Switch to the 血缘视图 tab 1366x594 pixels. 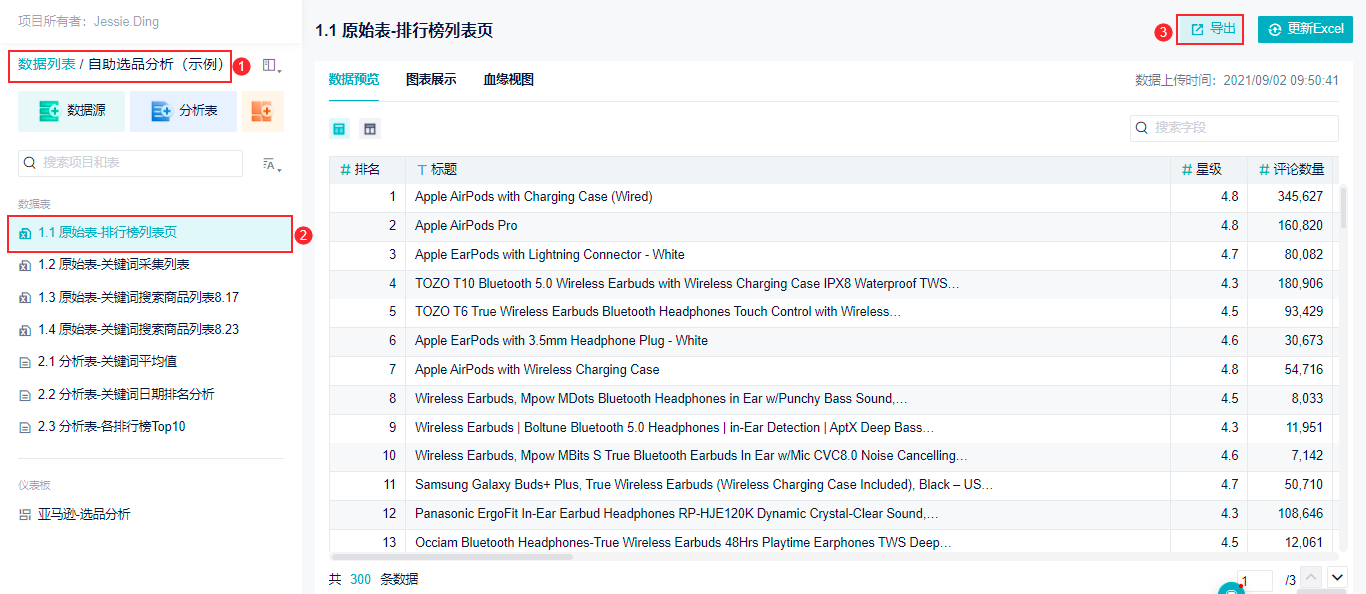point(509,80)
